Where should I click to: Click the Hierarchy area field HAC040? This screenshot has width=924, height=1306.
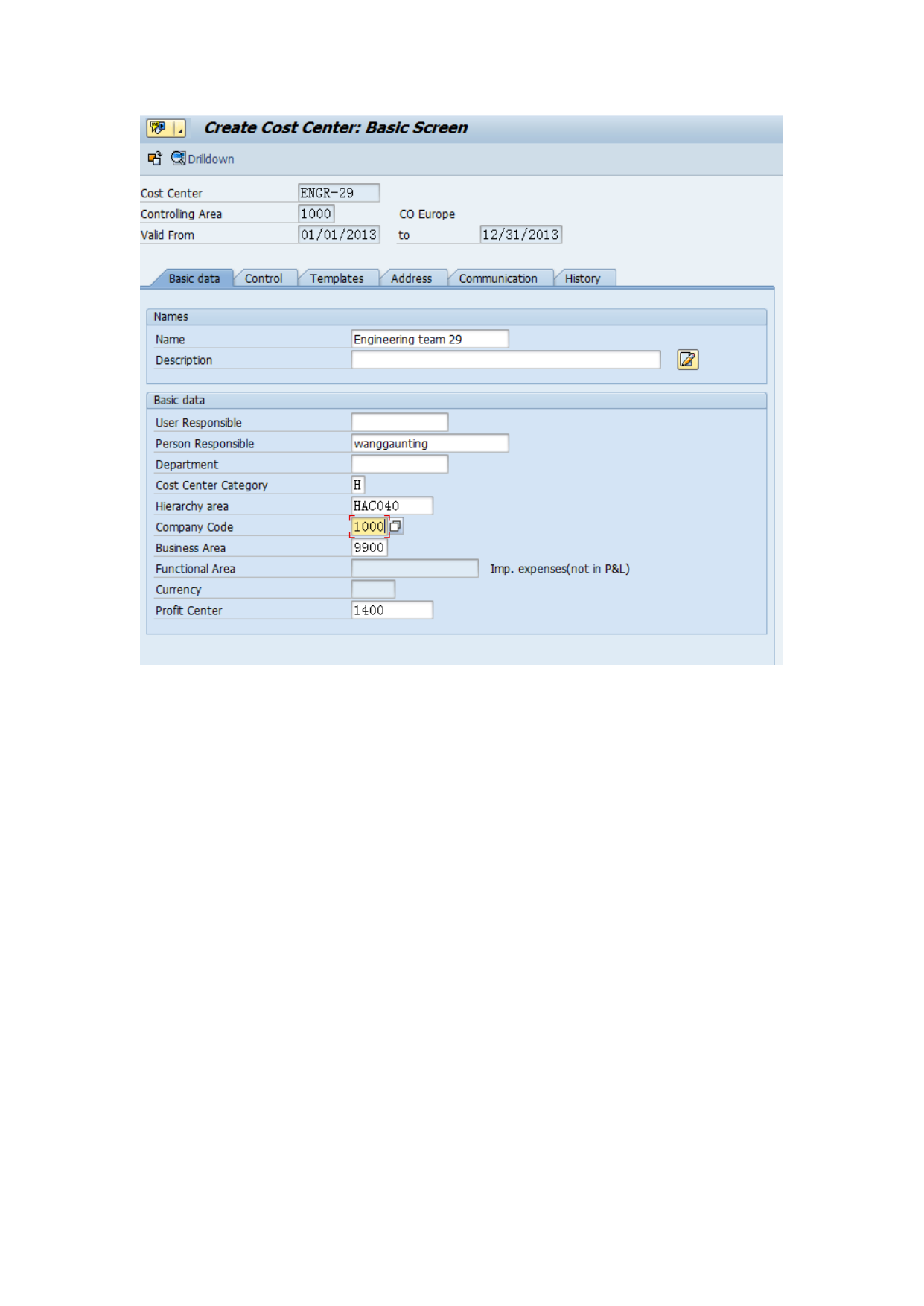click(x=392, y=506)
